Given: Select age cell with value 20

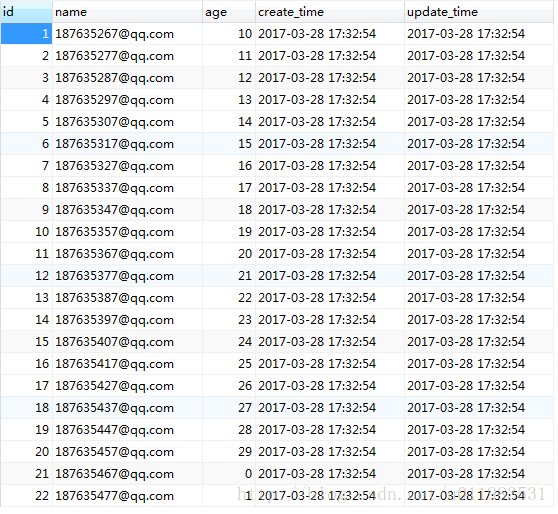Looking at the screenshot, I should (x=229, y=254).
